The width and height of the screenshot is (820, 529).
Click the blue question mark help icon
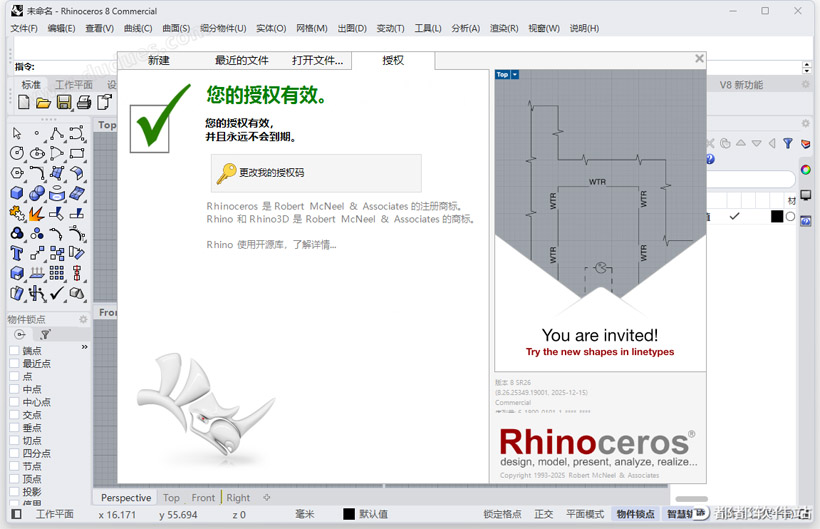710,159
